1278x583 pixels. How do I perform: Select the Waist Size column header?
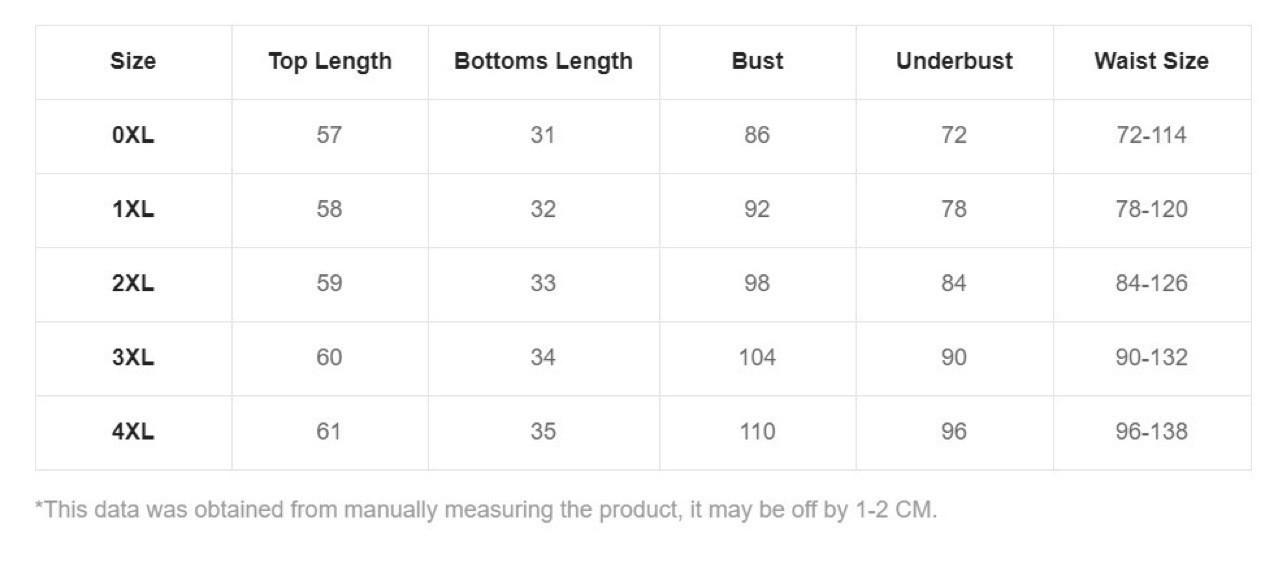tap(1151, 61)
